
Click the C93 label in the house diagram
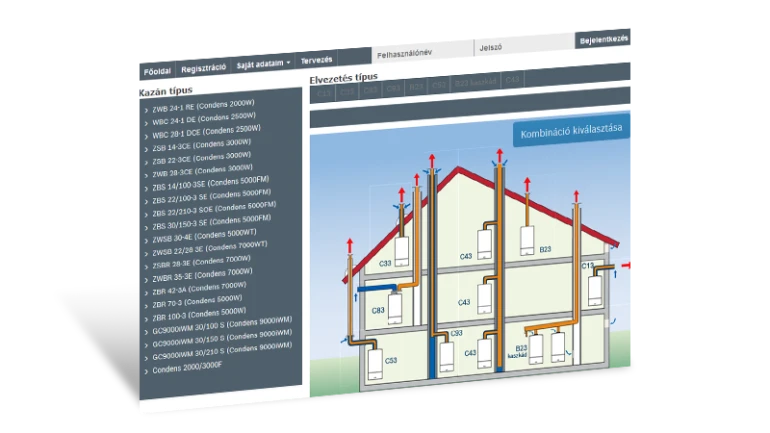[457, 333]
